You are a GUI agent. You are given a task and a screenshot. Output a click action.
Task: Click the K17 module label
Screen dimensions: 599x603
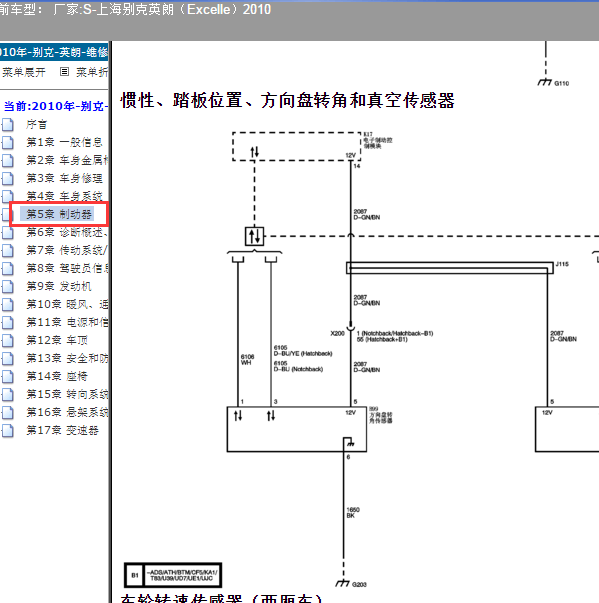(378, 140)
